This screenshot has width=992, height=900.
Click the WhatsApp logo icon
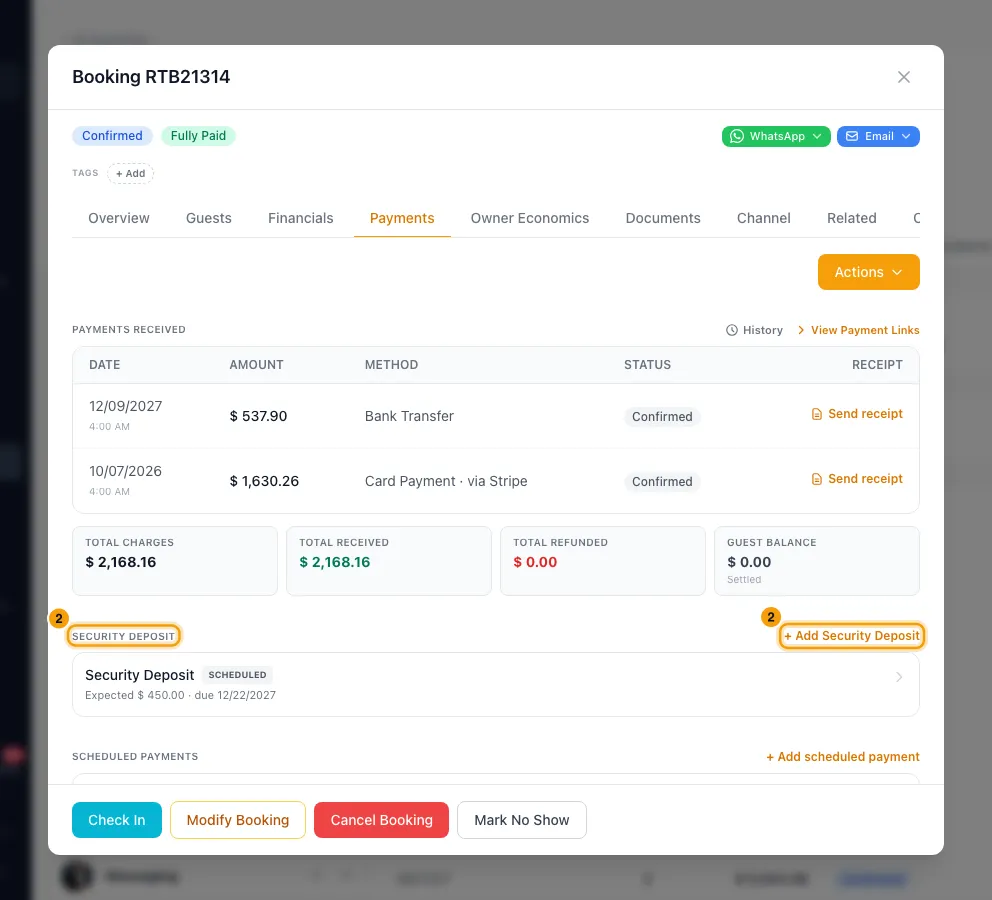pos(736,137)
